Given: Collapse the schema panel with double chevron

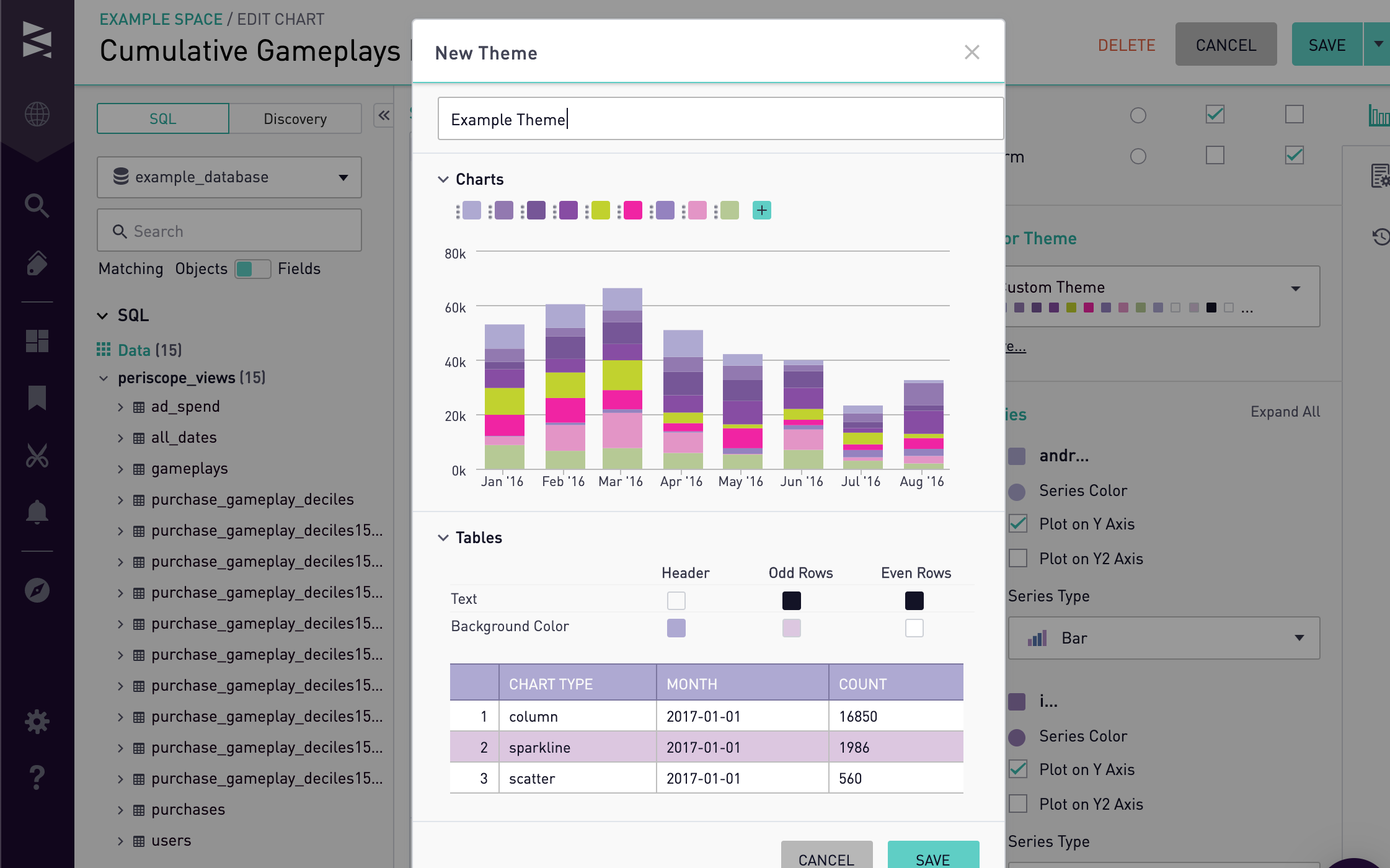Looking at the screenshot, I should [x=384, y=116].
